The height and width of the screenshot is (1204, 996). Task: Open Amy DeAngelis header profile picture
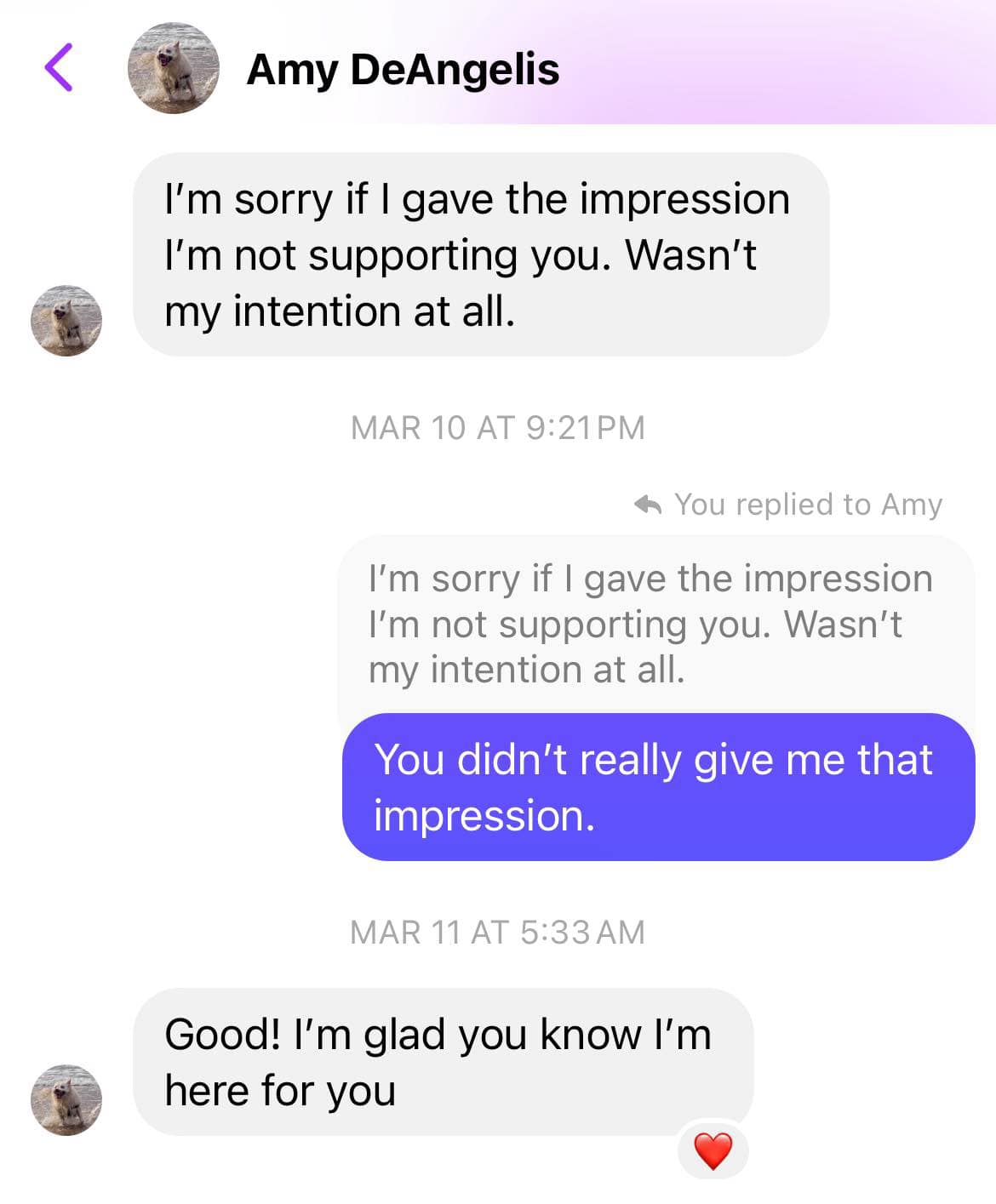[x=174, y=68]
